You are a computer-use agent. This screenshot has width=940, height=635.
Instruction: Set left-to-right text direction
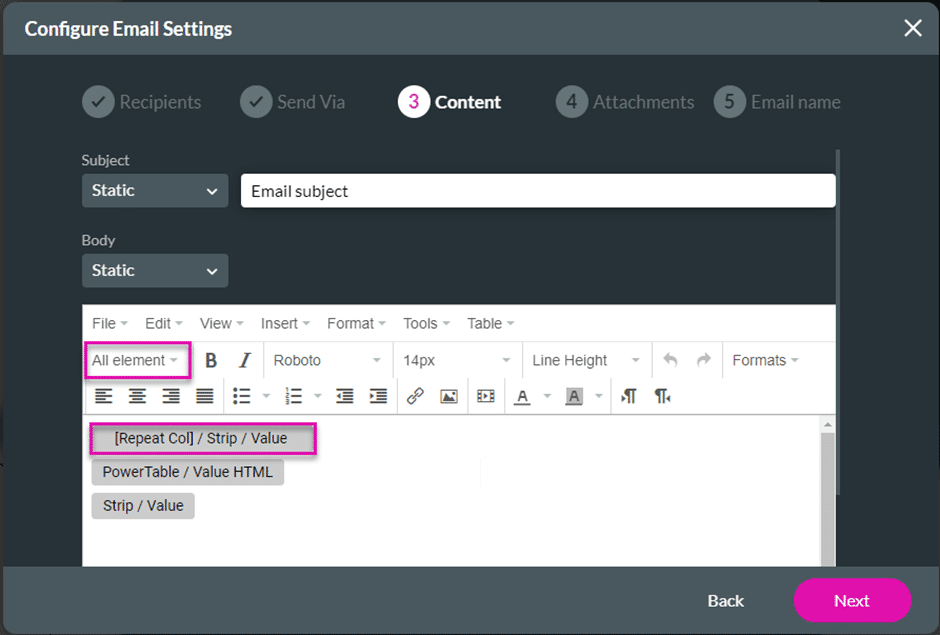[628, 397]
